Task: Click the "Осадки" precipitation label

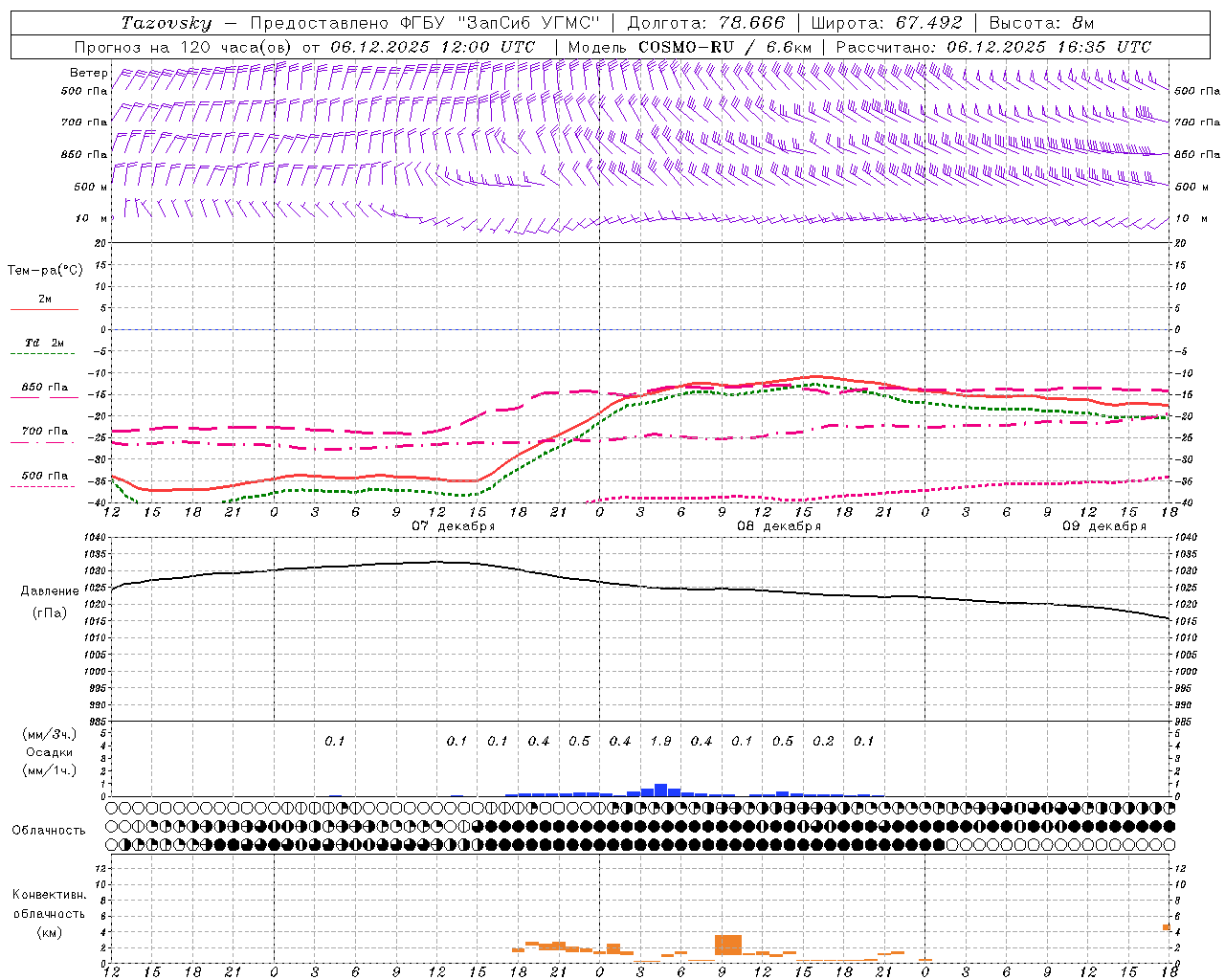Action: [50, 752]
